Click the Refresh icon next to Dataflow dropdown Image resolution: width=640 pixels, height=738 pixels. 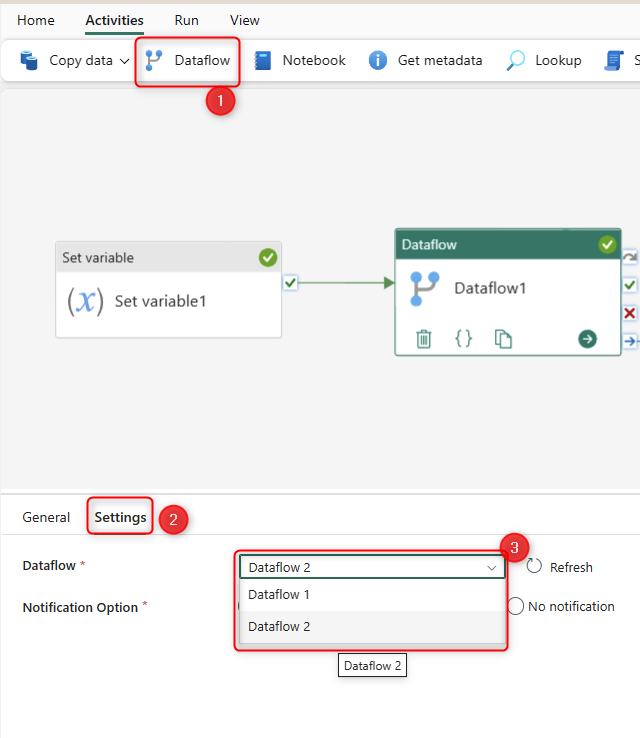pyautogui.click(x=535, y=566)
